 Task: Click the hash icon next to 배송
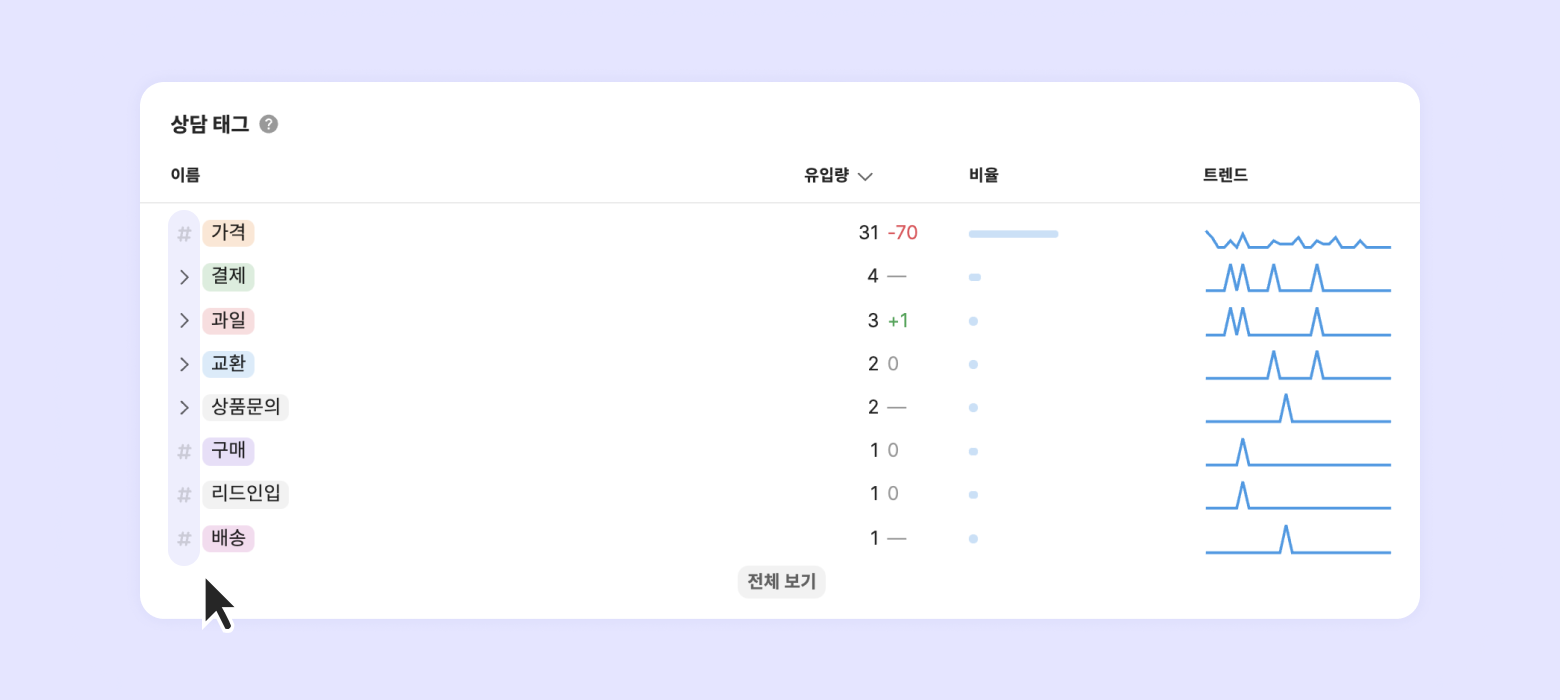184,539
